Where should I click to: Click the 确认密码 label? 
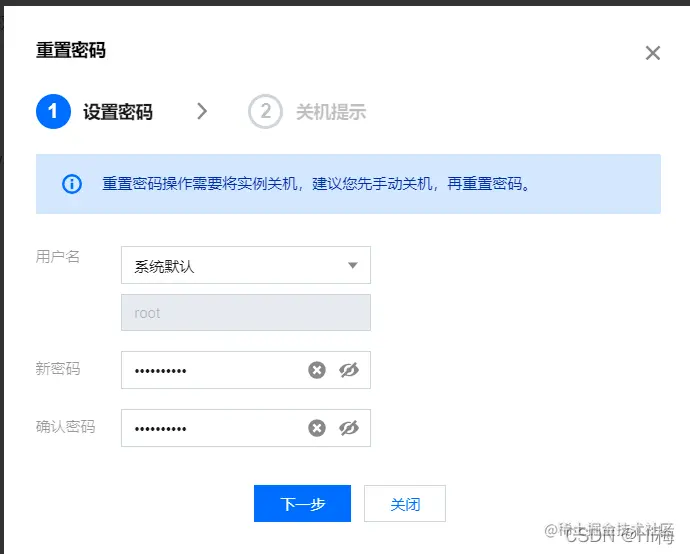coord(65,426)
